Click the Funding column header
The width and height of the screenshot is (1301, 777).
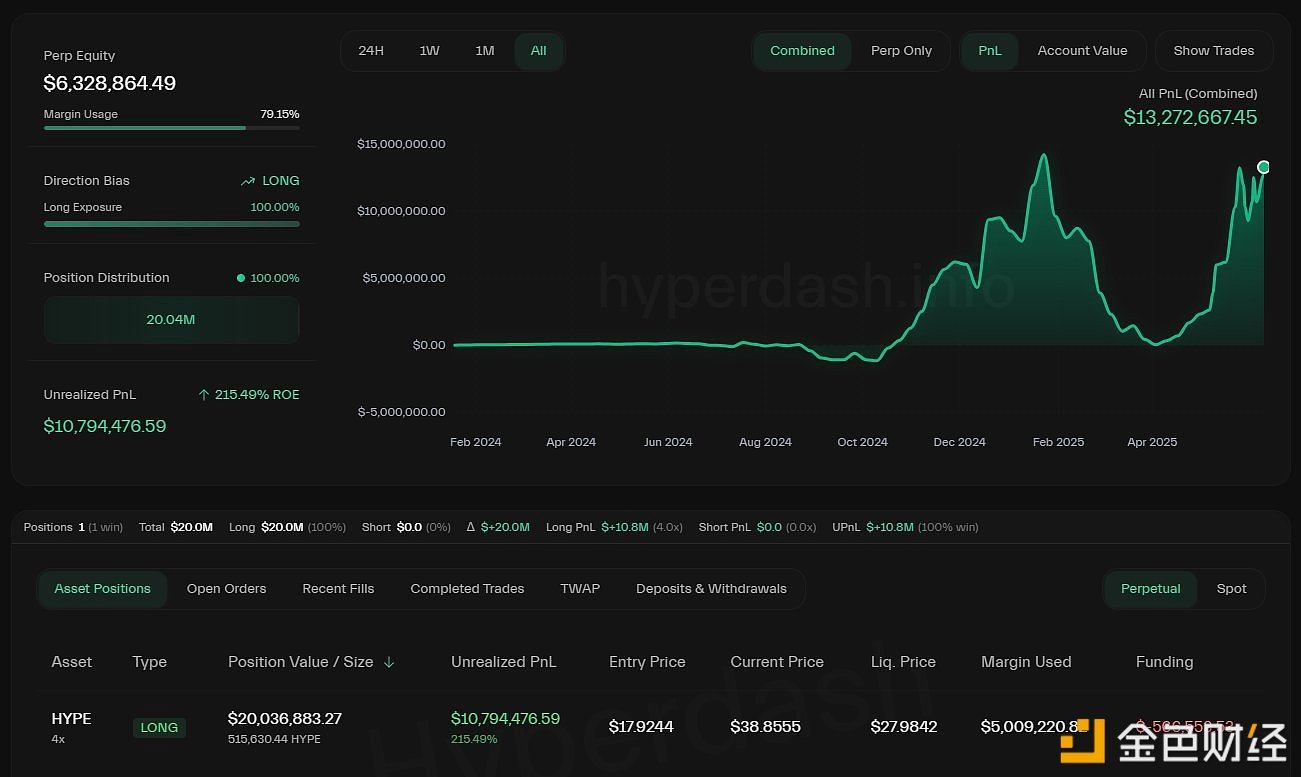point(1164,662)
